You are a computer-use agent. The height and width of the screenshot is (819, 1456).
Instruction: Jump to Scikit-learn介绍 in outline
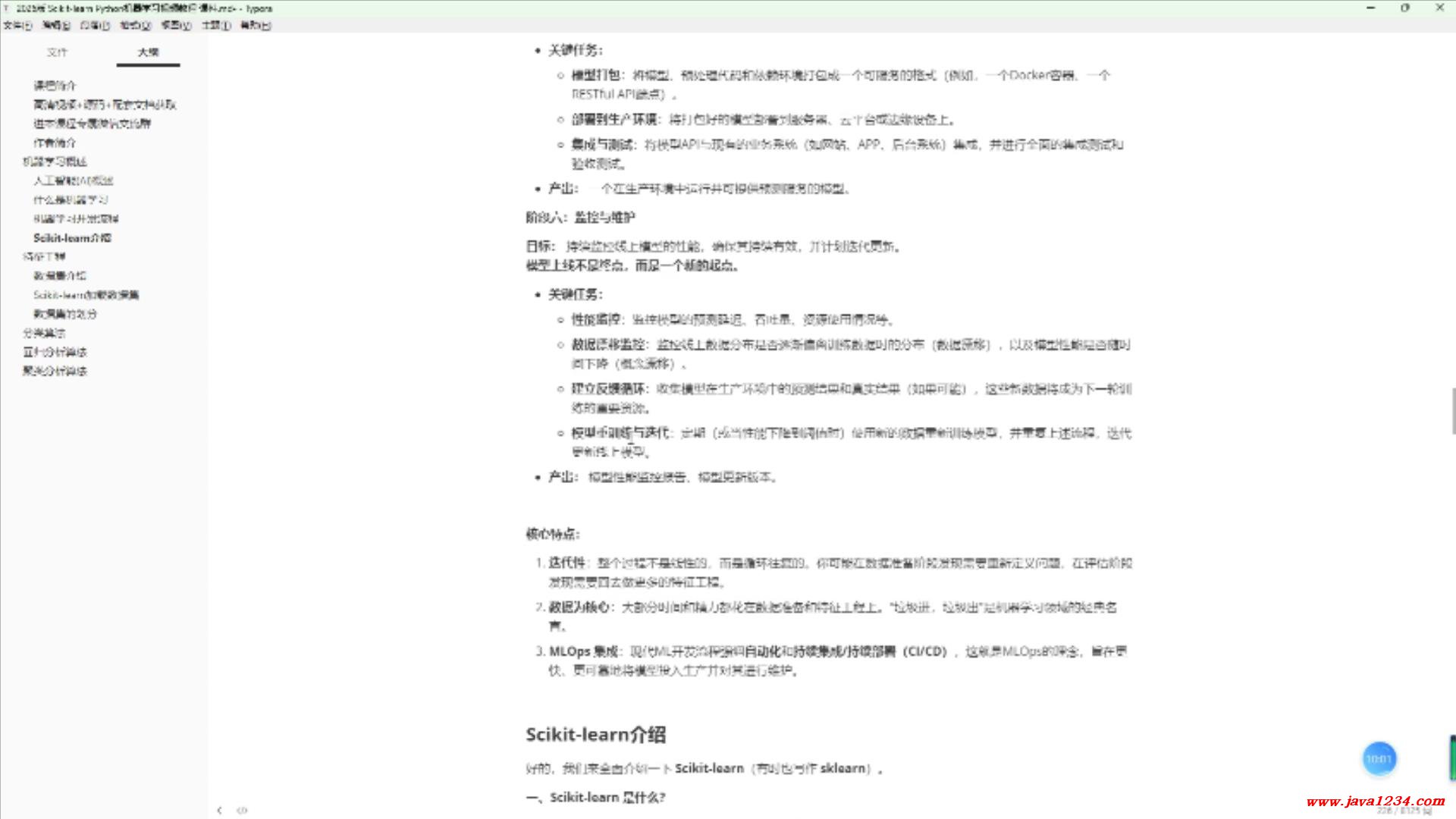click(x=72, y=237)
